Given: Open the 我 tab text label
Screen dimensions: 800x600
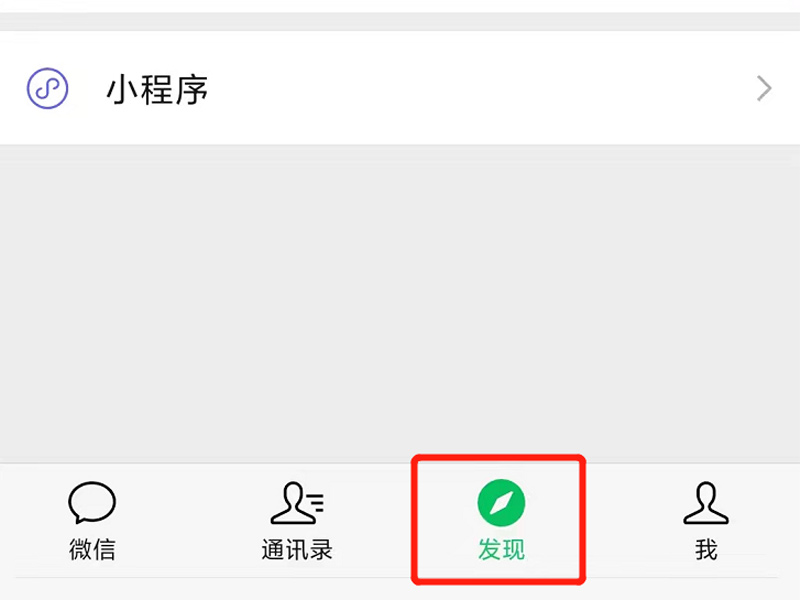Looking at the screenshot, I should (706, 549).
